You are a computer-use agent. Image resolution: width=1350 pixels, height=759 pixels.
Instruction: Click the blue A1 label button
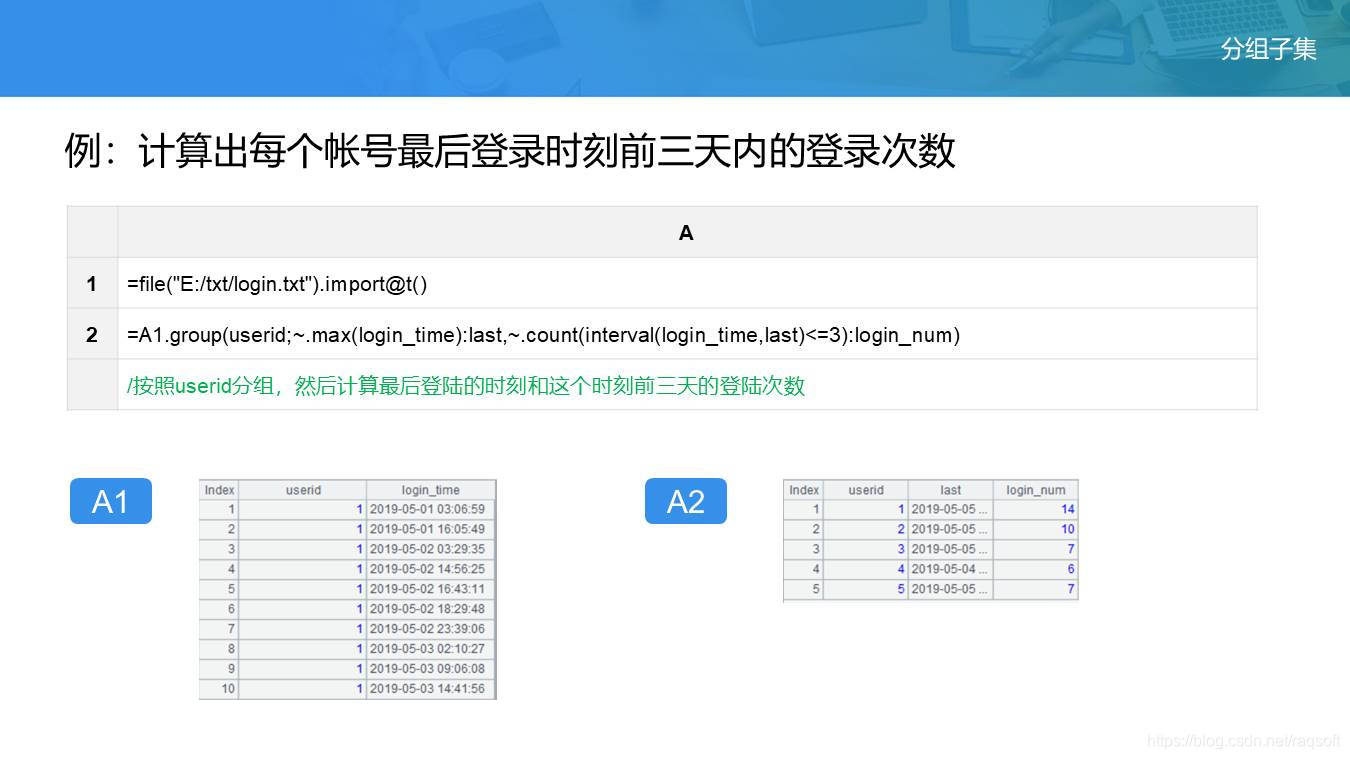[x=110, y=501]
